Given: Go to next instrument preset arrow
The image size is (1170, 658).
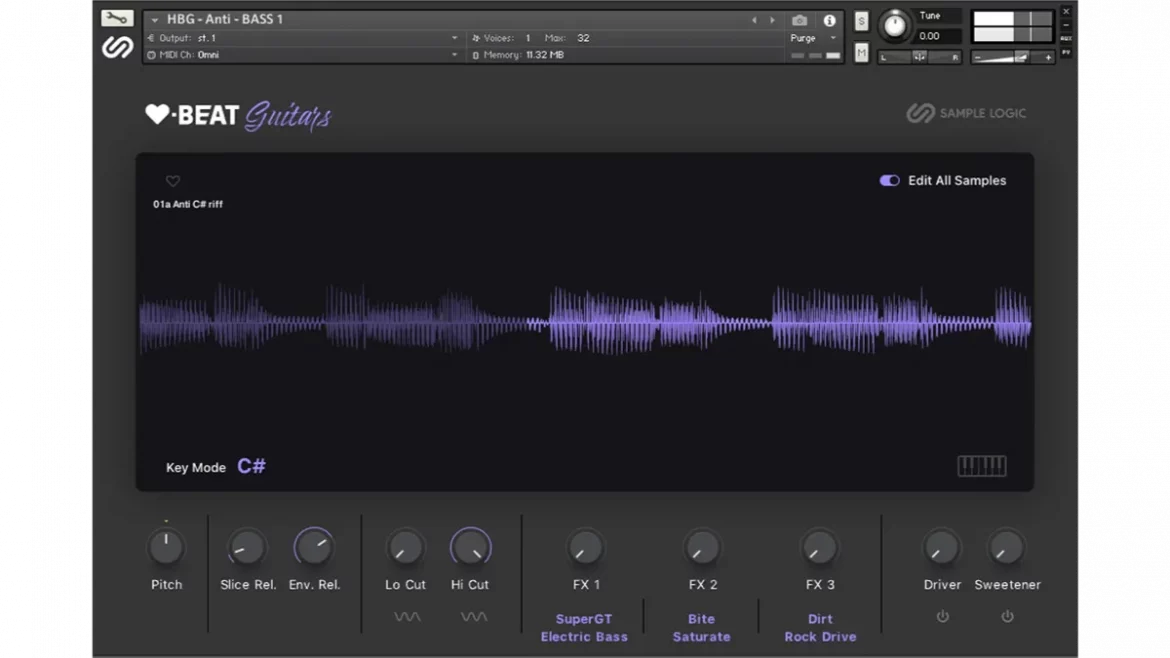Looking at the screenshot, I should click(x=772, y=21).
